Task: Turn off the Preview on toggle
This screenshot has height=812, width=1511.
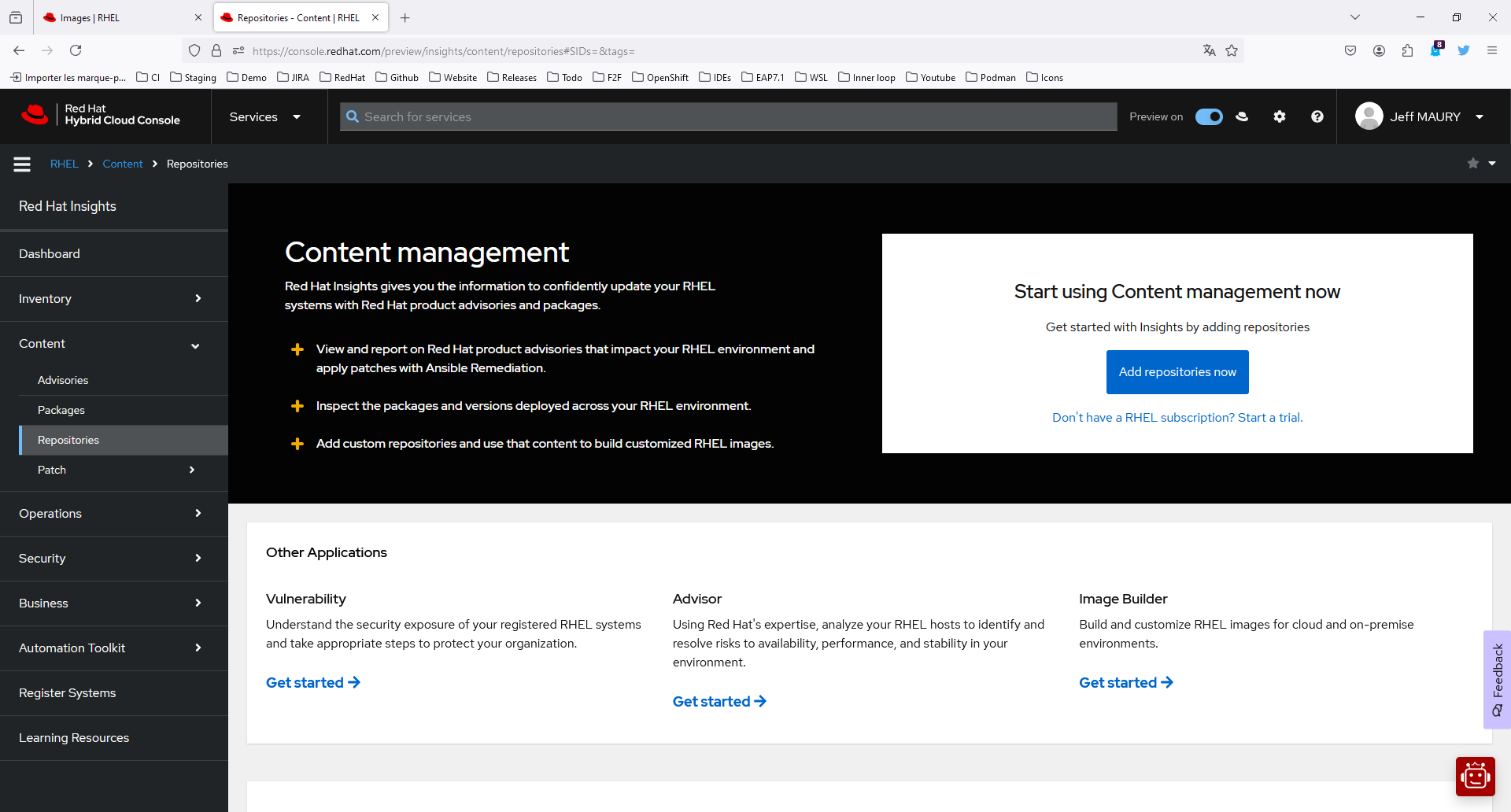Action: 1209,116
